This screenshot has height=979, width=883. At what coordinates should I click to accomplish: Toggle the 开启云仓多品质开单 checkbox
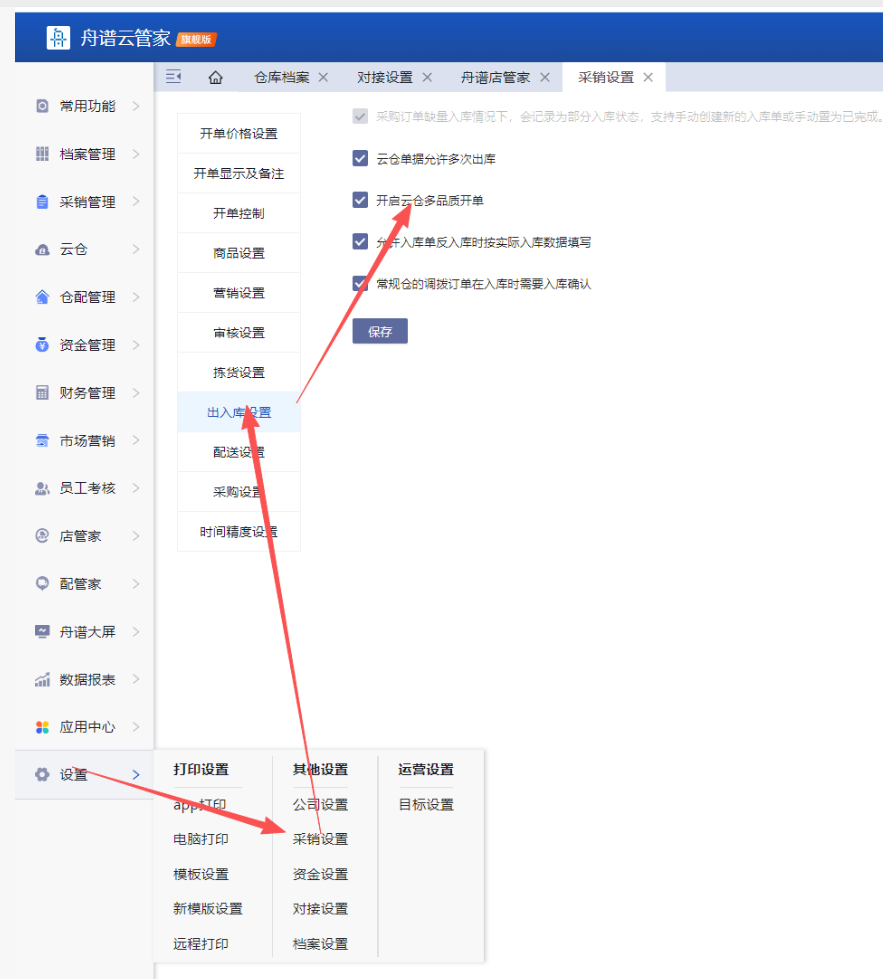click(x=360, y=200)
